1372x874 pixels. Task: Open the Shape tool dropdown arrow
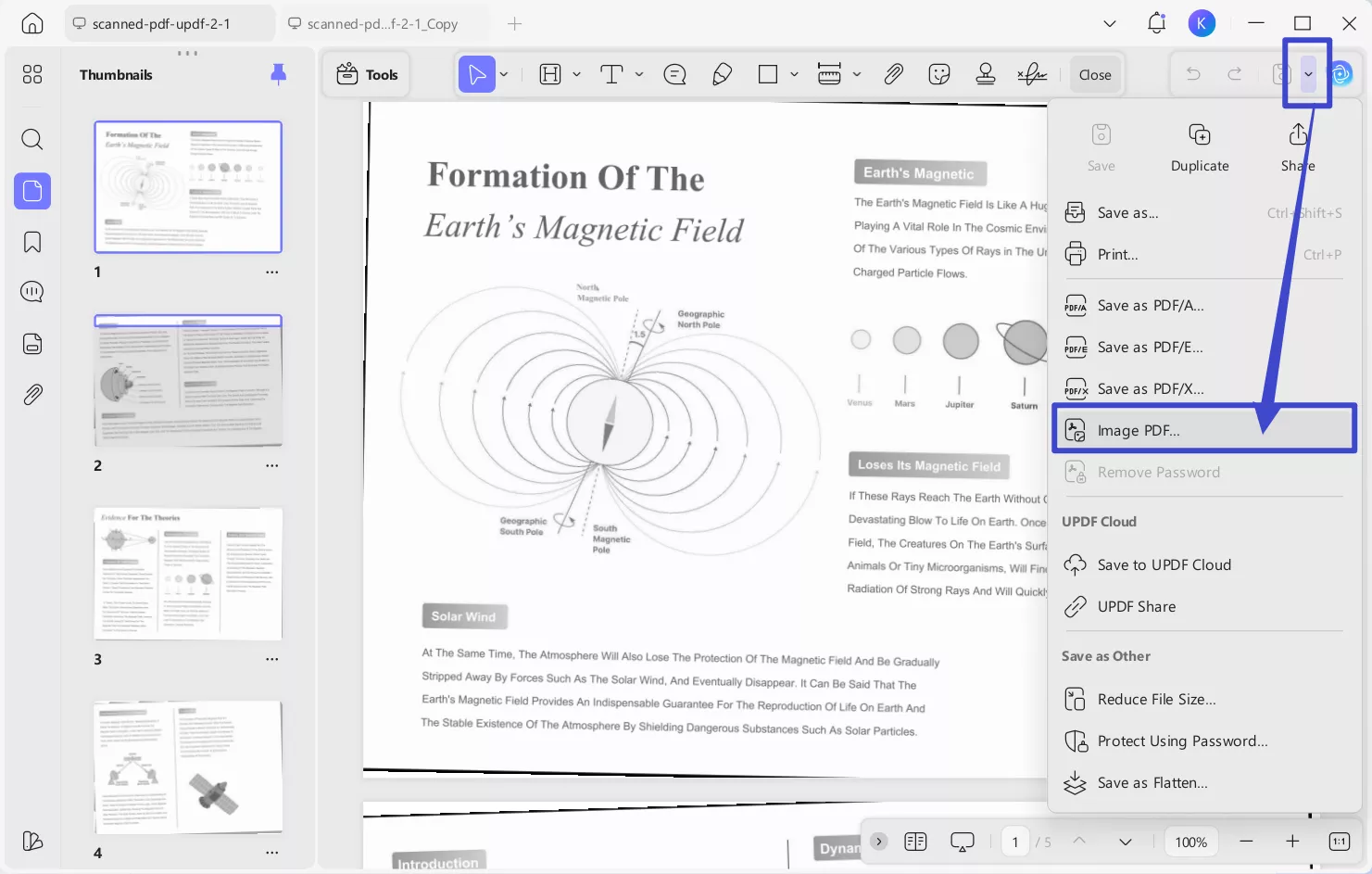point(793,74)
